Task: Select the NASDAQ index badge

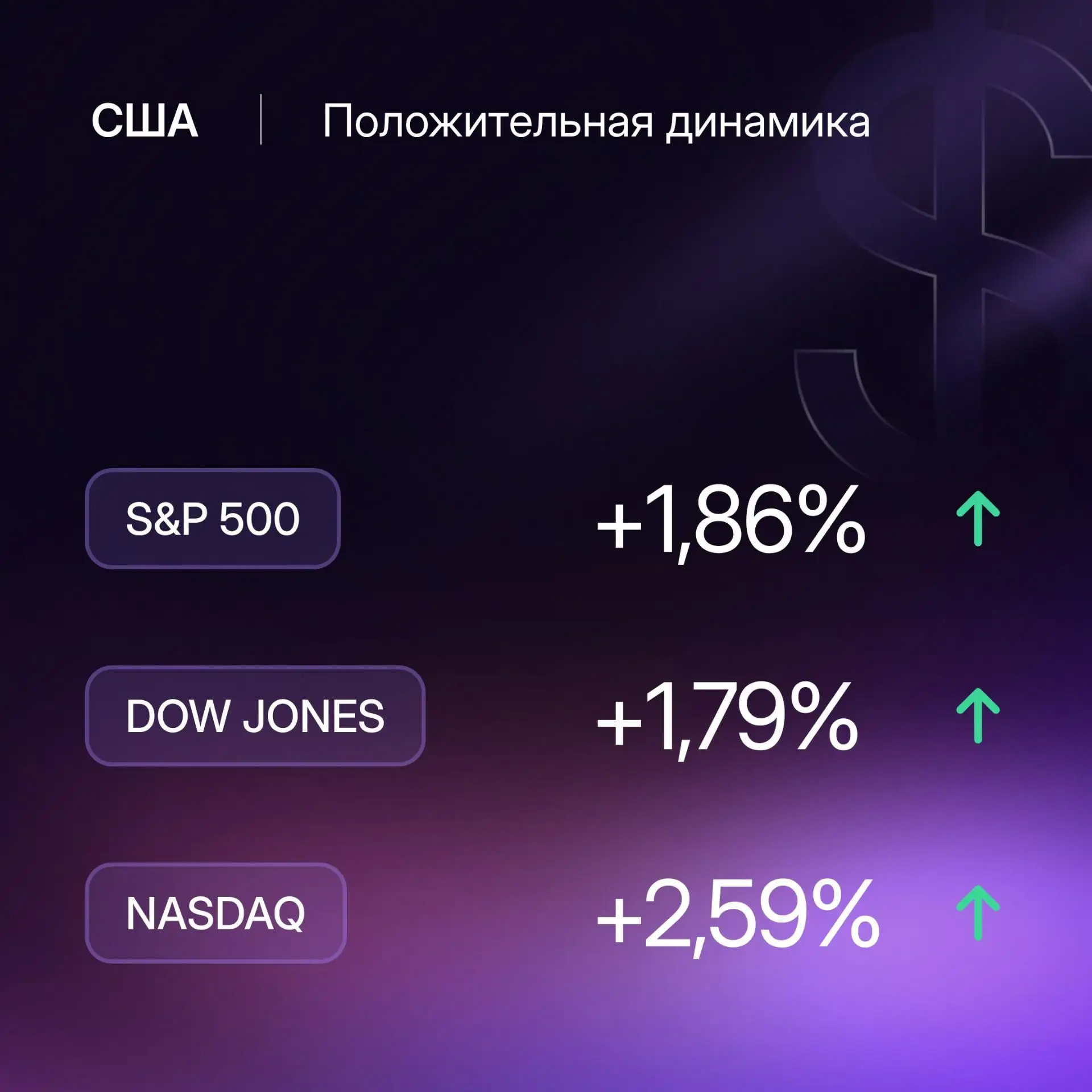Action: 216,913
